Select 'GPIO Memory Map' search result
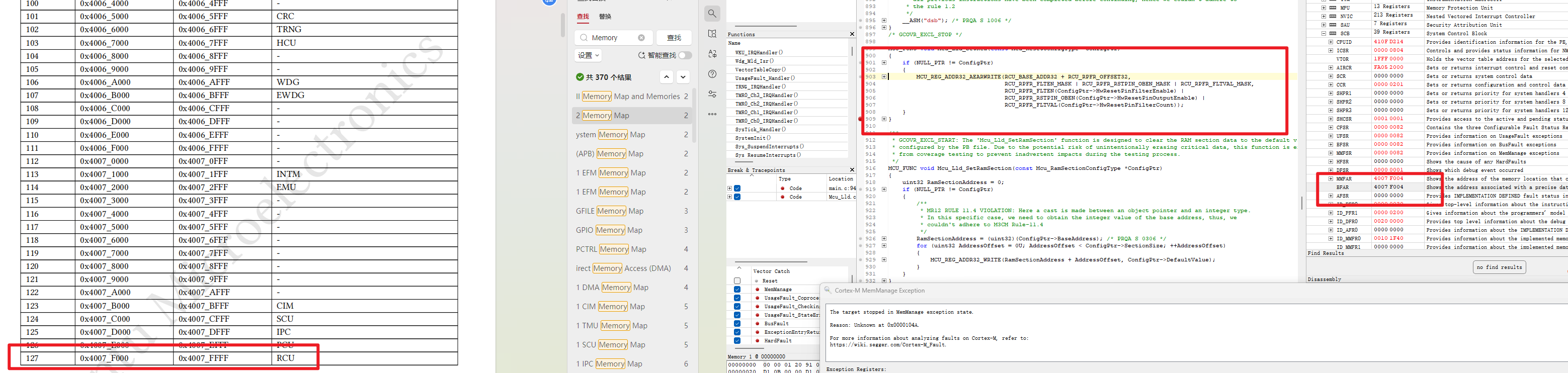 [x=632, y=230]
